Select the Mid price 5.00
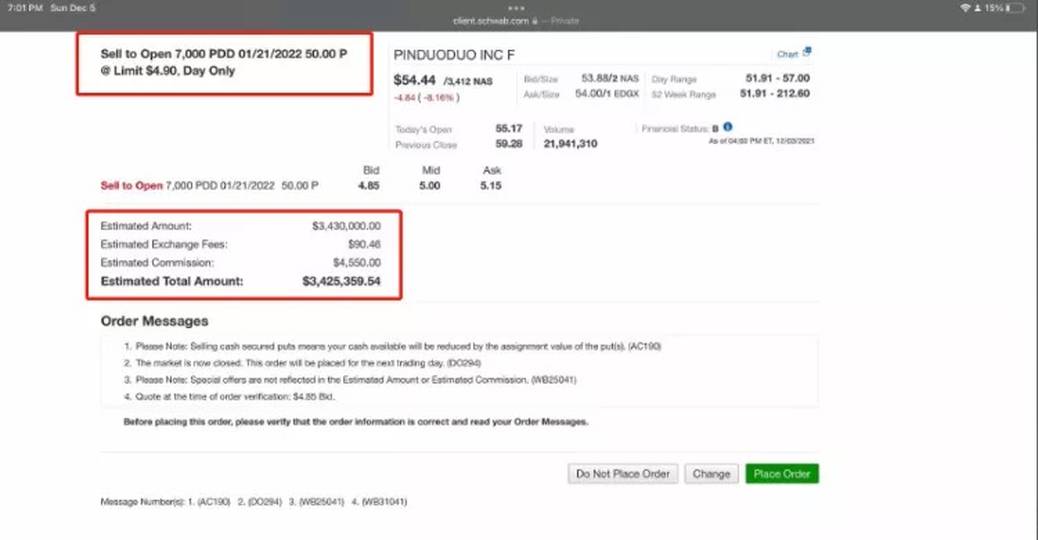1038x540 pixels. (429, 186)
